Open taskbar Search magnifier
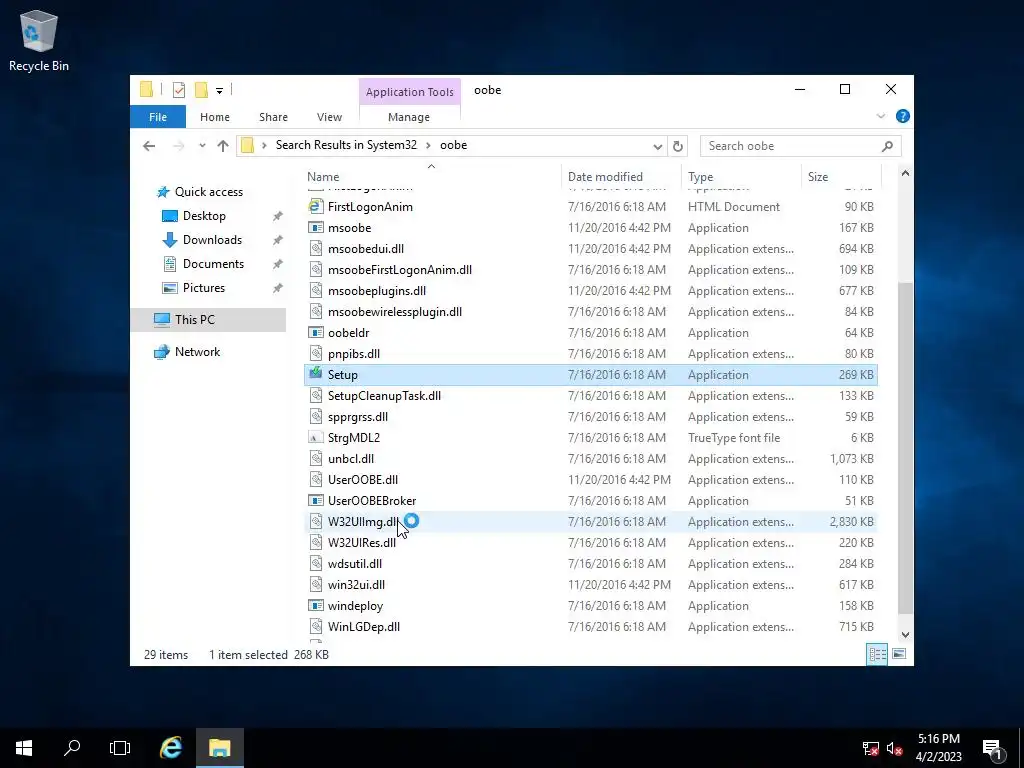 click(72, 748)
